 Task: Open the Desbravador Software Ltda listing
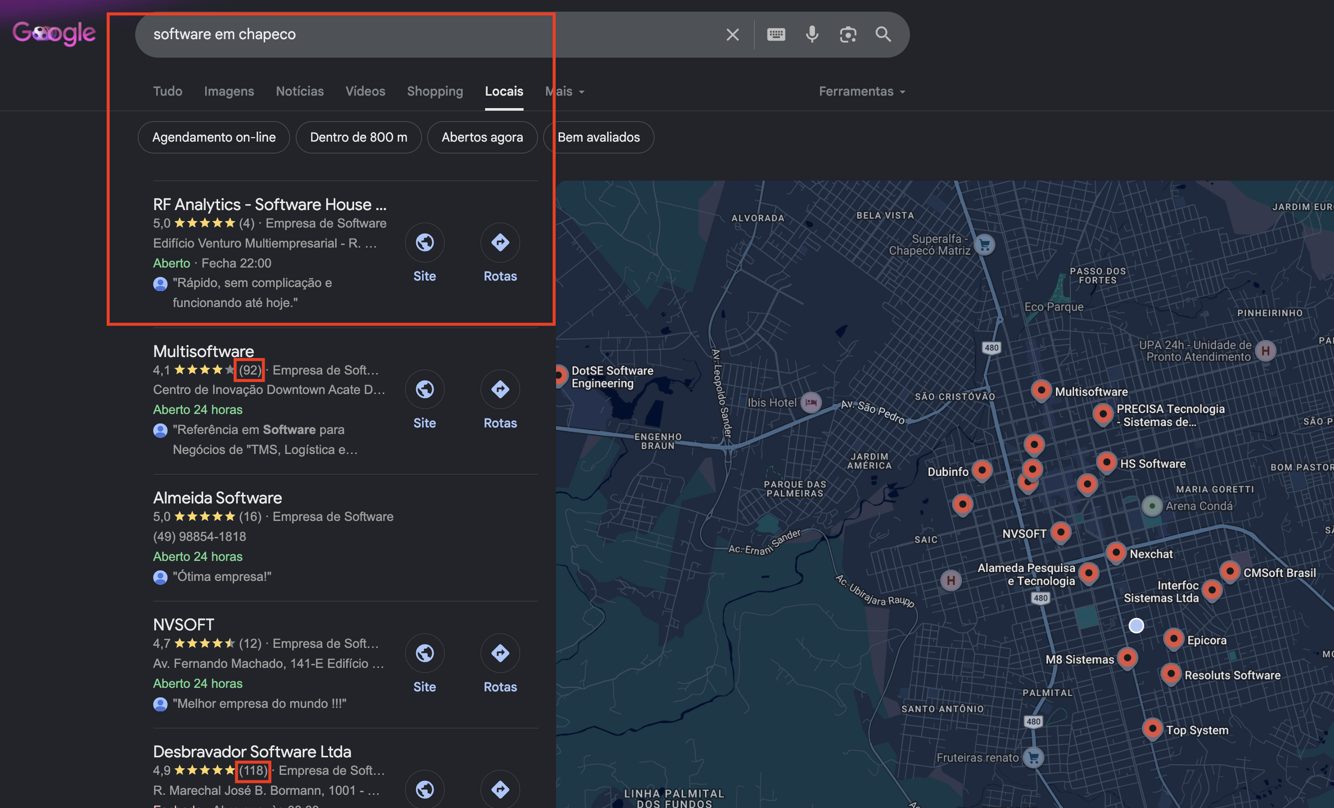coord(252,752)
